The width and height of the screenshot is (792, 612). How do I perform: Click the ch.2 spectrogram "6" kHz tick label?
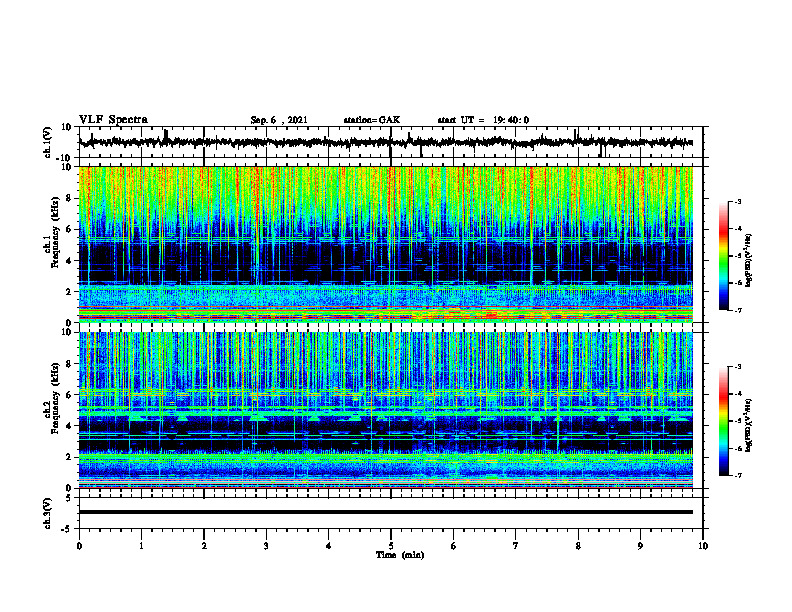point(70,395)
